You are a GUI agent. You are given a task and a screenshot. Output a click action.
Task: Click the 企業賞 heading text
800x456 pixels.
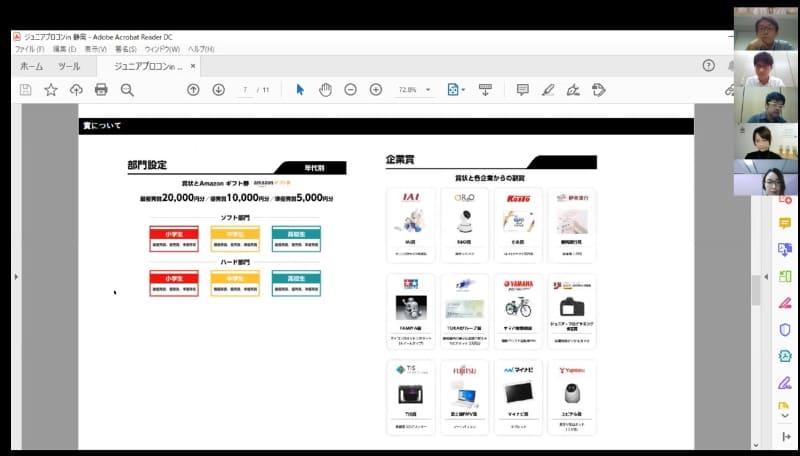(x=400, y=160)
